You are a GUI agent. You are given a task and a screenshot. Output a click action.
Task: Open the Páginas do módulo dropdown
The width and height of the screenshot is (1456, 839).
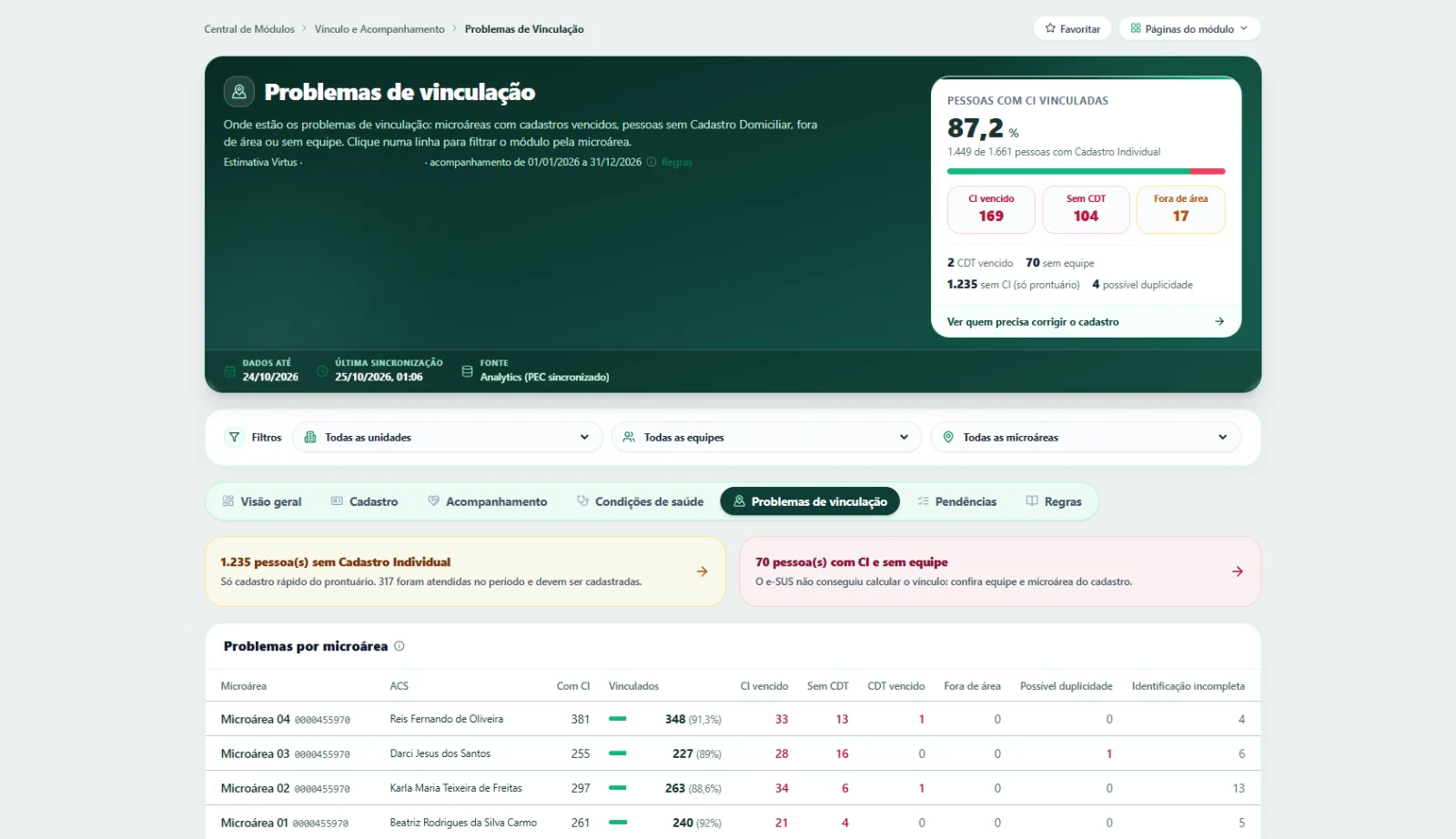point(1189,28)
